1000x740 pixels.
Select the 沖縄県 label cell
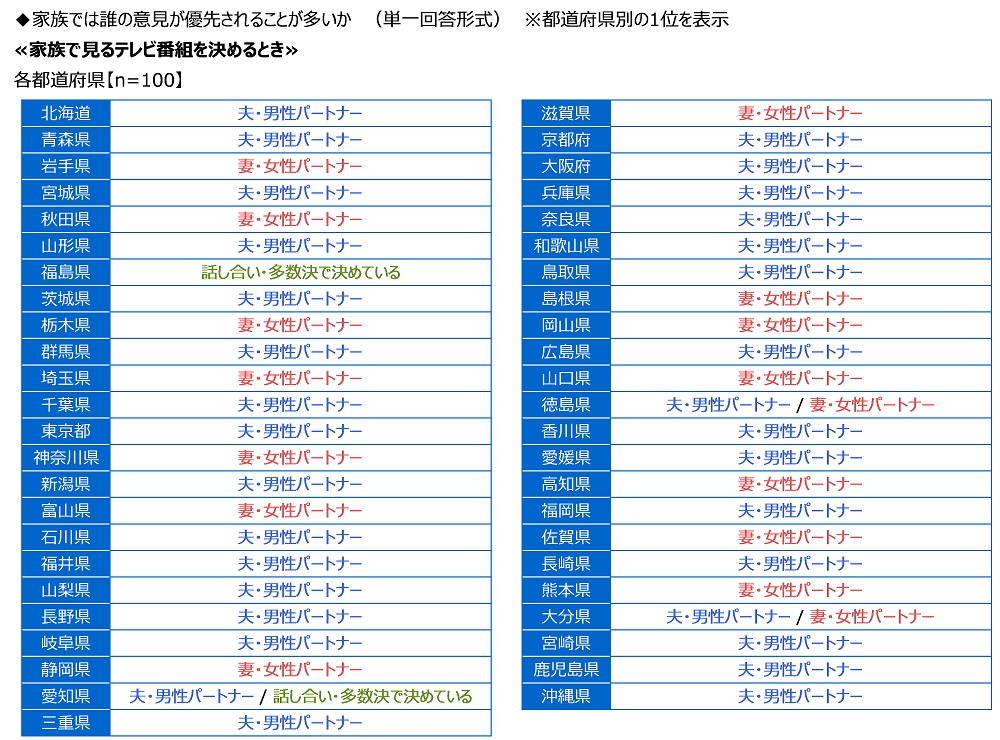tap(566, 696)
